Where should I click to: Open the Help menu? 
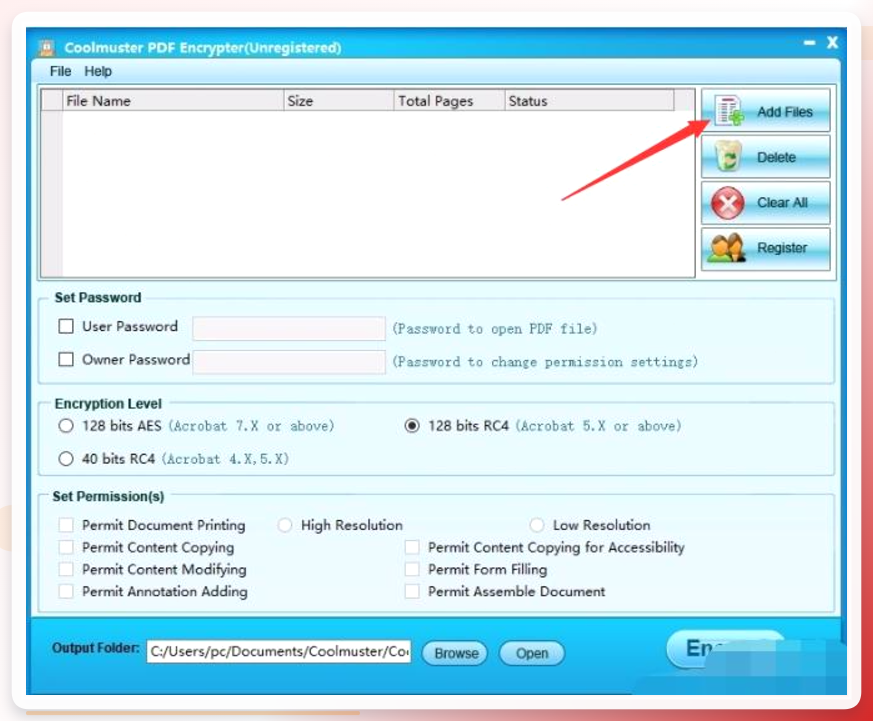tap(98, 71)
